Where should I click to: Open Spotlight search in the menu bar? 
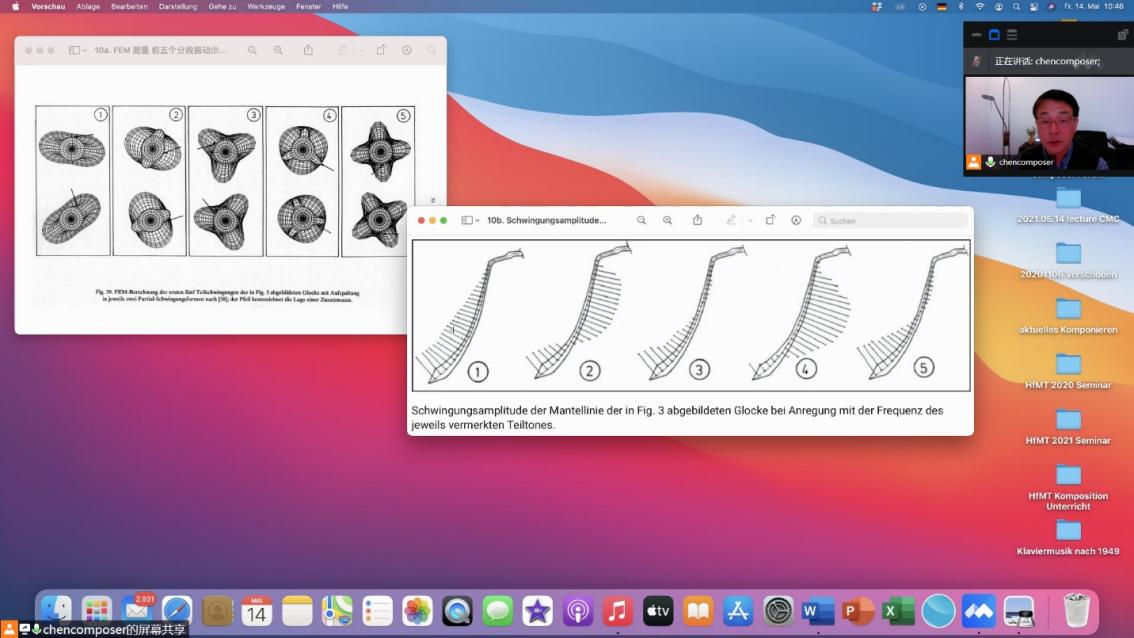tap(1017, 7)
